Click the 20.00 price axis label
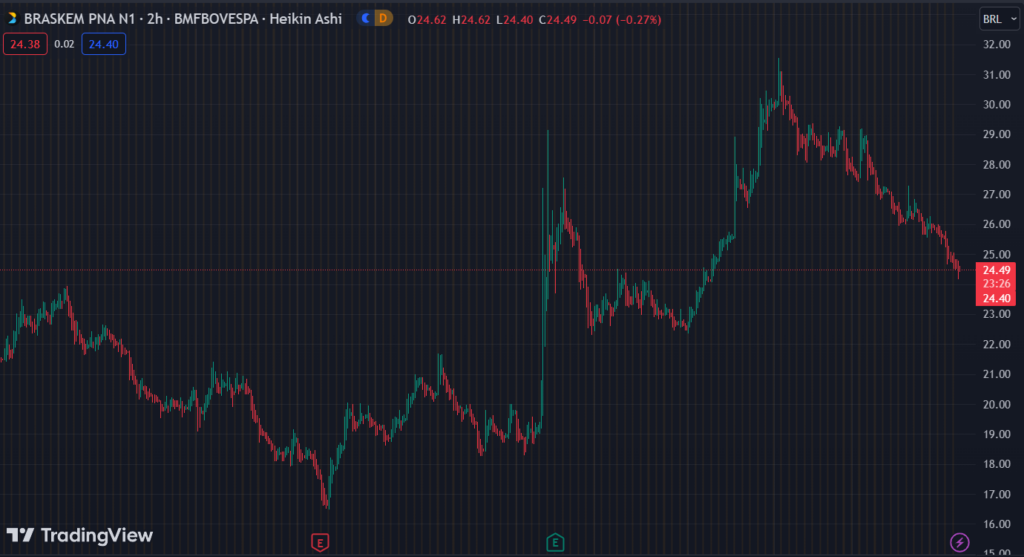This screenshot has width=1024, height=557. point(997,404)
